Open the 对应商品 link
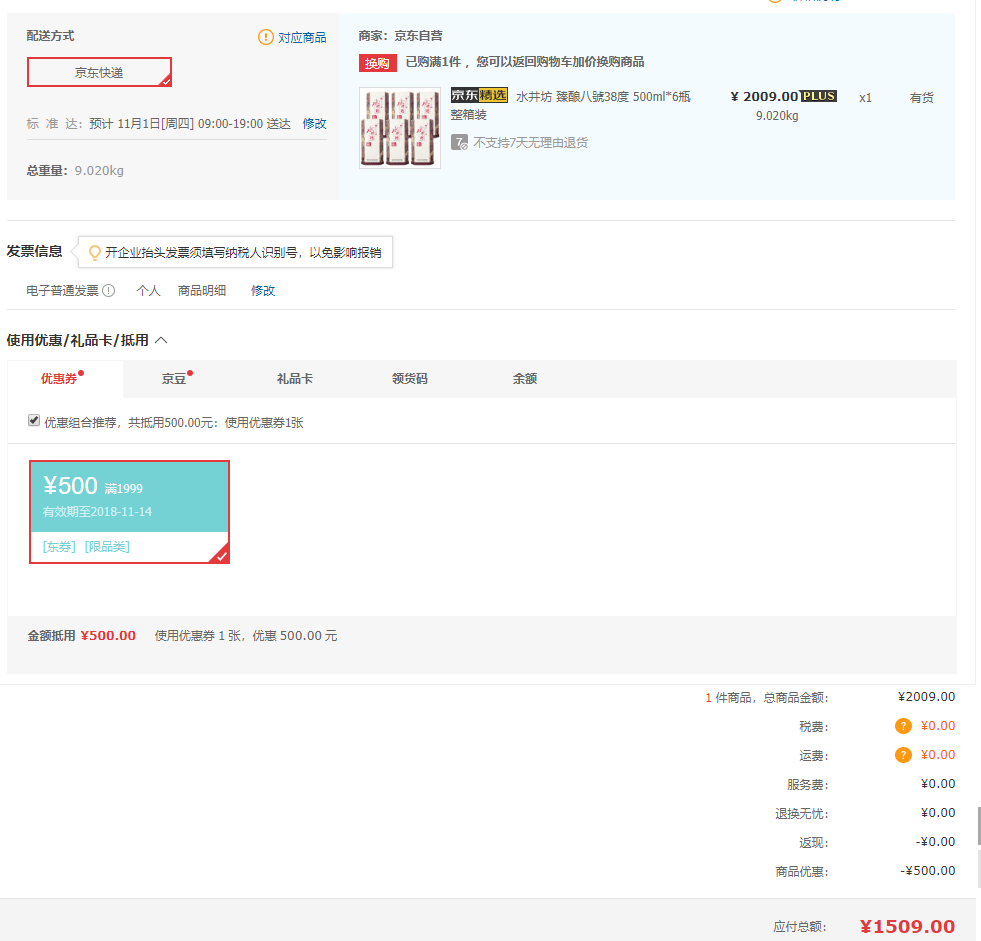 [302, 38]
